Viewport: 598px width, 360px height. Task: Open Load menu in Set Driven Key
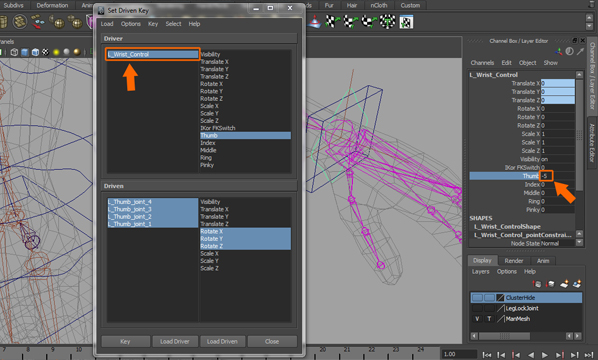tap(107, 24)
